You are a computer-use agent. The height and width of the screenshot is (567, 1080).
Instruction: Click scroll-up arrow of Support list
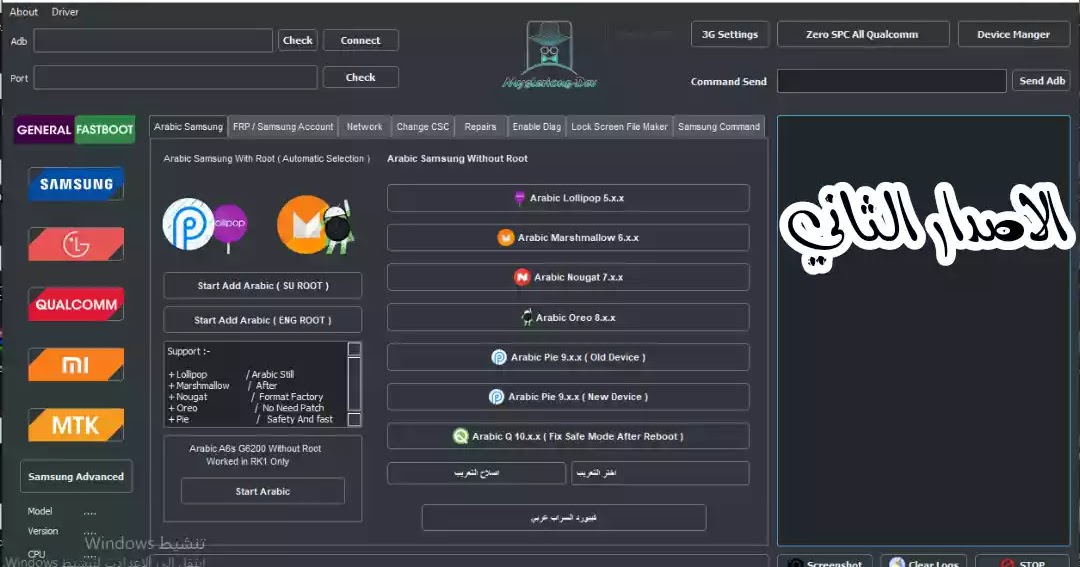click(x=354, y=349)
